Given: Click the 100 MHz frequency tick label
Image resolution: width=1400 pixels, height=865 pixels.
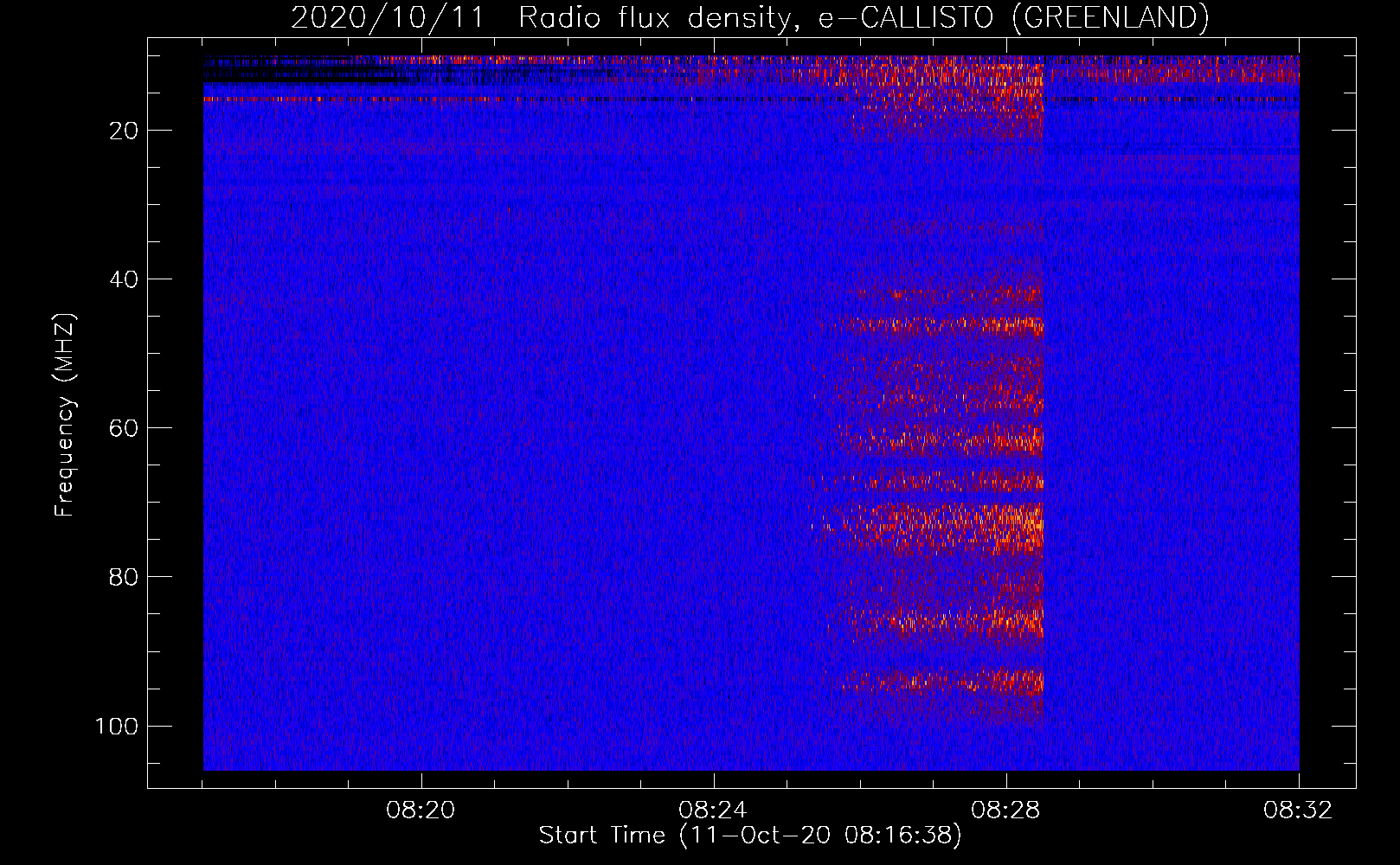Looking at the screenshot, I should [x=117, y=726].
